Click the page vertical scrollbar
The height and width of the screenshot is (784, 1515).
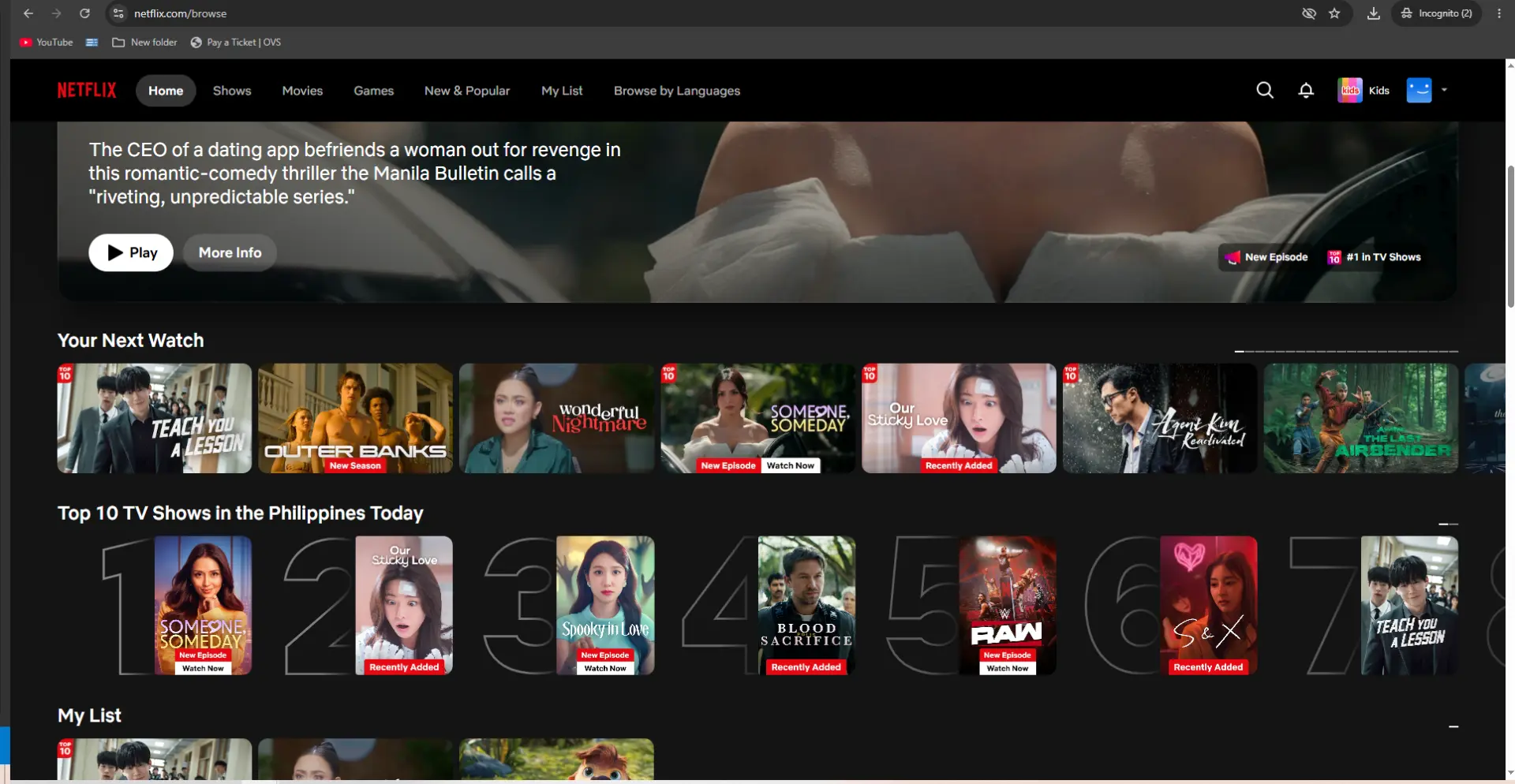(1510, 237)
